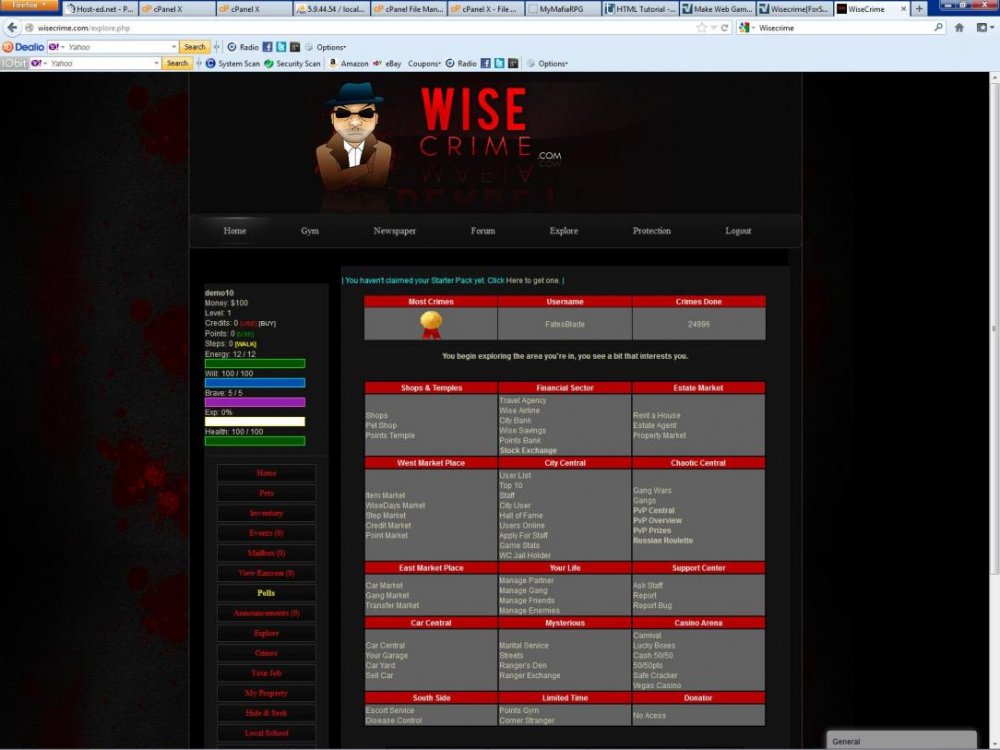Image resolution: width=1000 pixels, height=750 pixels.
Task: Click the Crimes sidebar button
Action: (266, 653)
